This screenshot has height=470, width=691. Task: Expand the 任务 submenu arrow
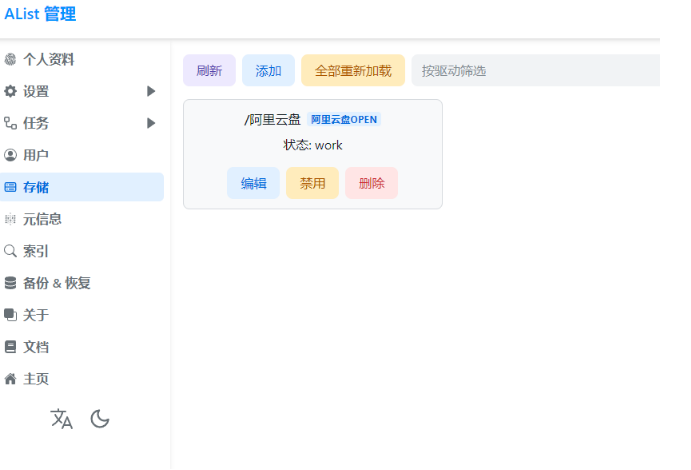(x=151, y=123)
